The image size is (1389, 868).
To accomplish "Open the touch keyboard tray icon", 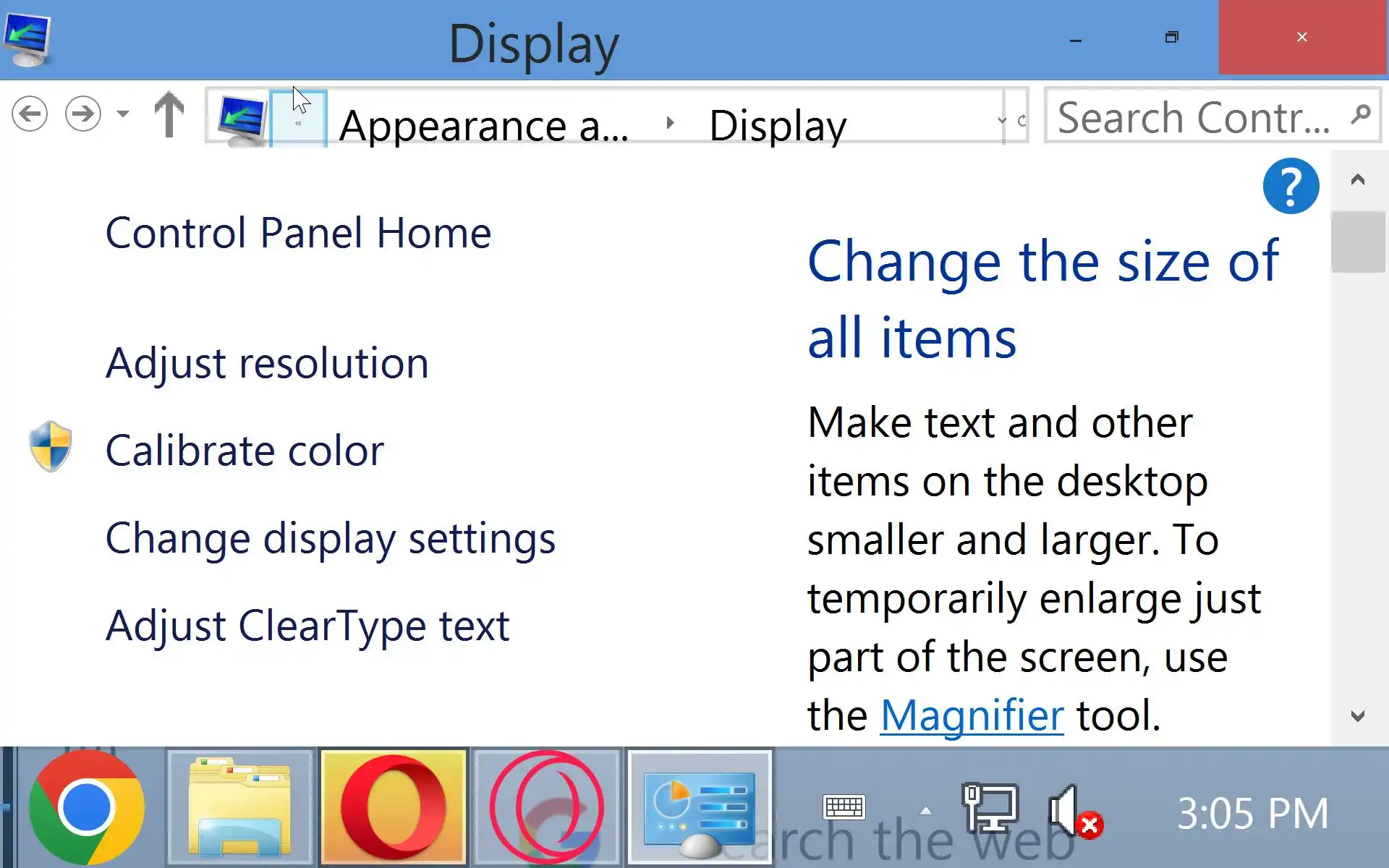I will click(x=844, y=807).
